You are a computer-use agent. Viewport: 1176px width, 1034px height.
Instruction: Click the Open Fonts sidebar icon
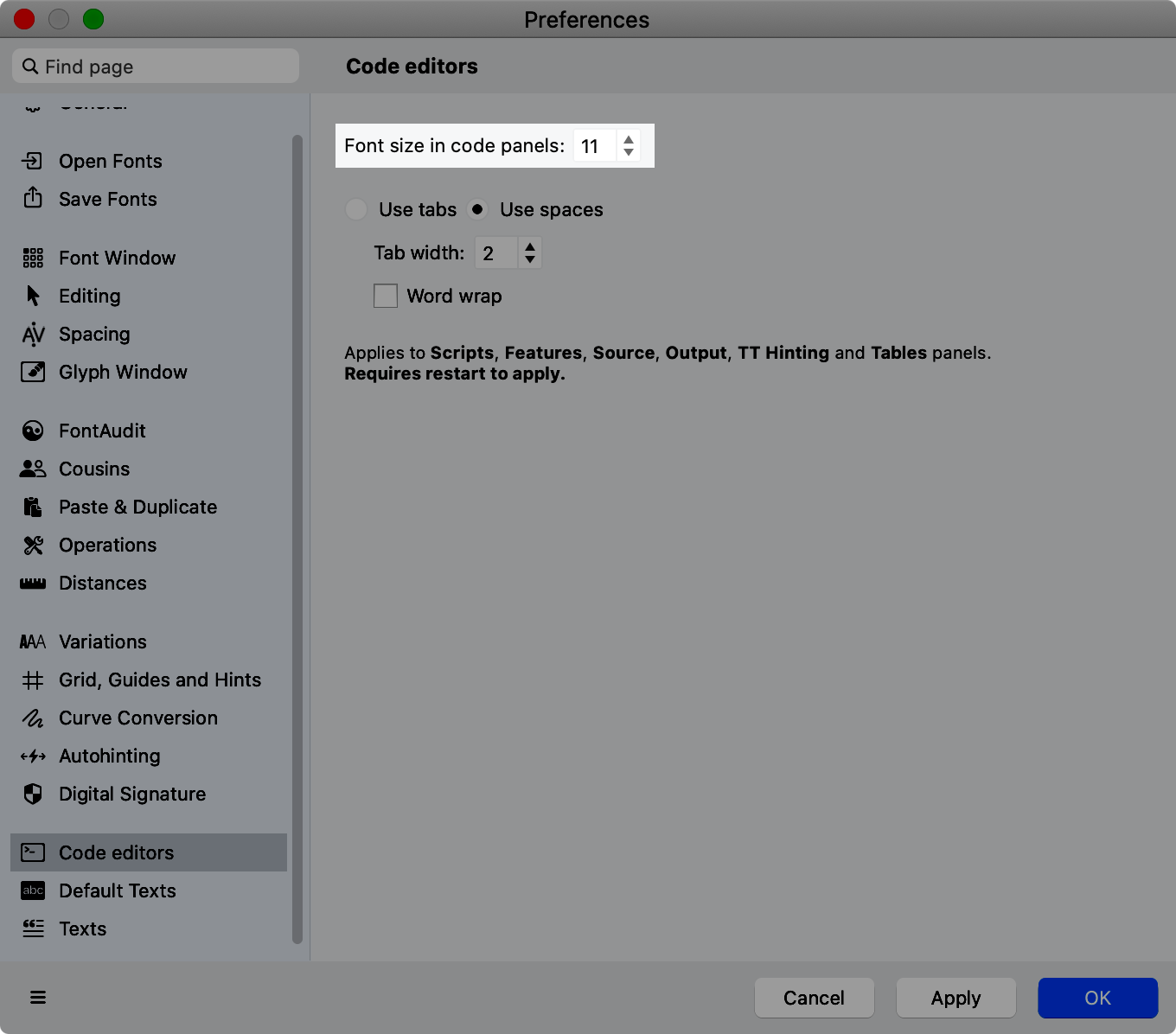32,161
